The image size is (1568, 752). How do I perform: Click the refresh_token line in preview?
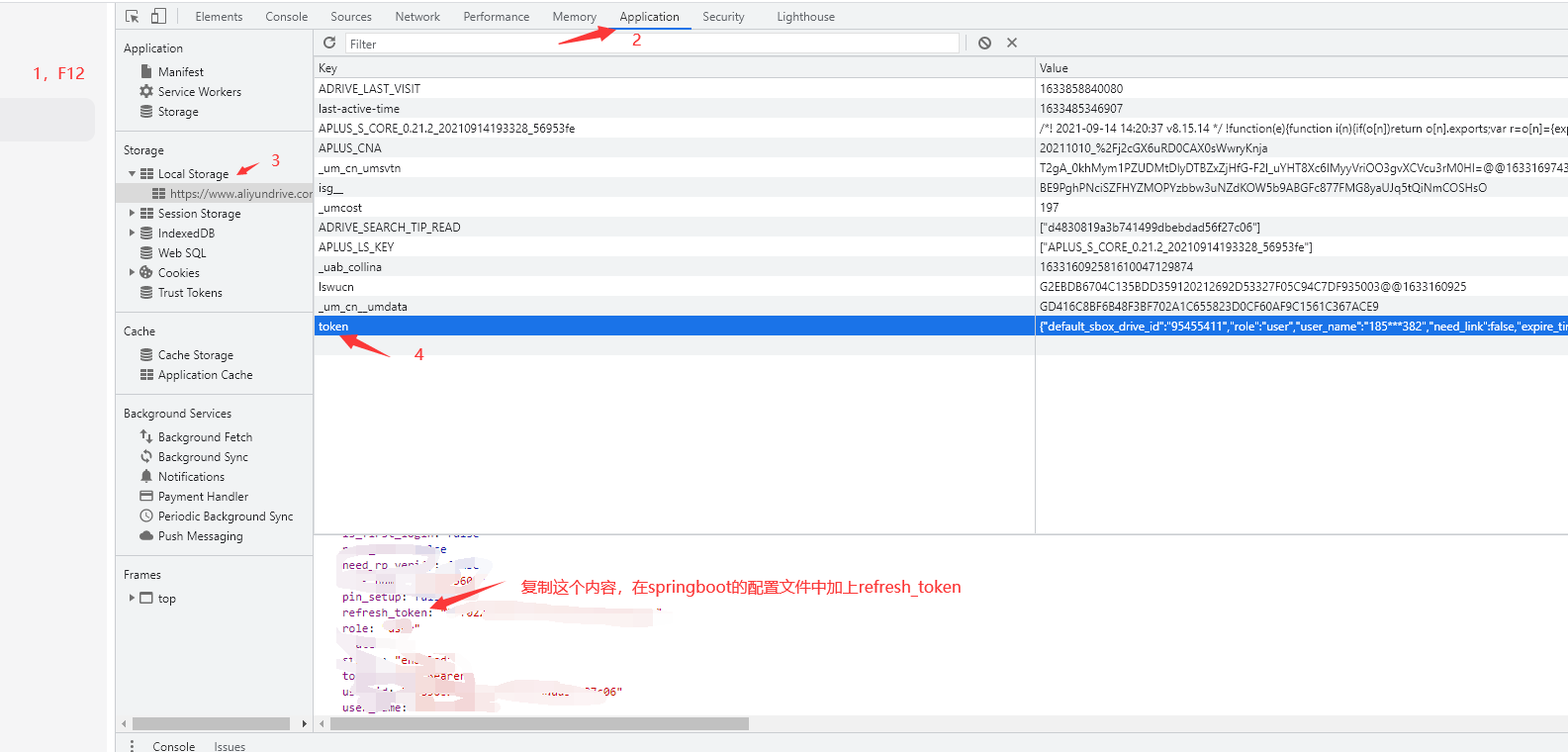pyautogui.click(x=502, y=613)
